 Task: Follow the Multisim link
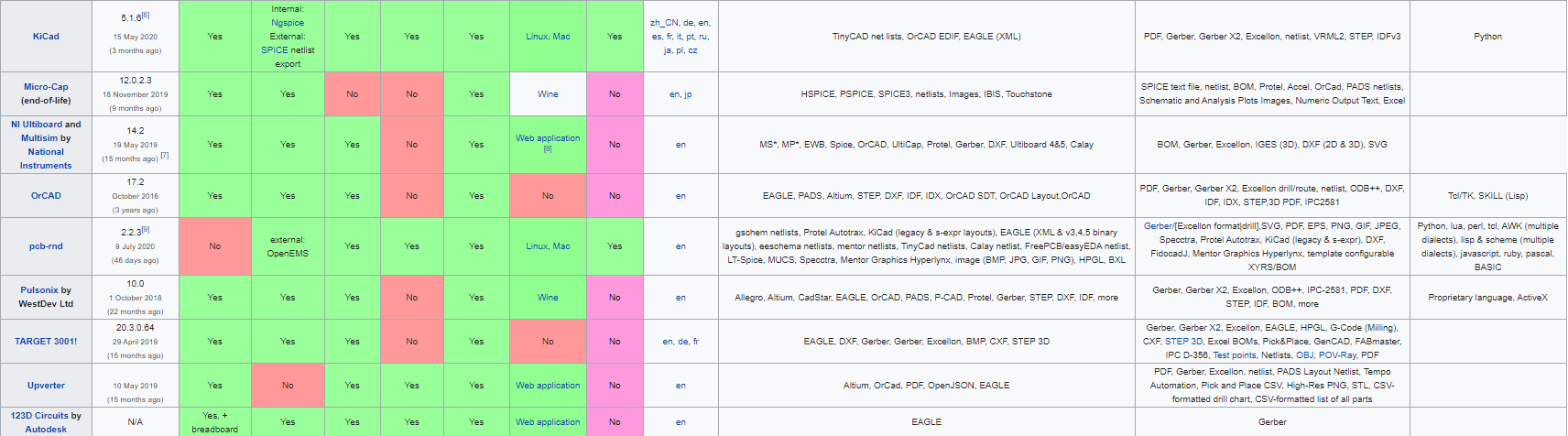pos(39,138)
